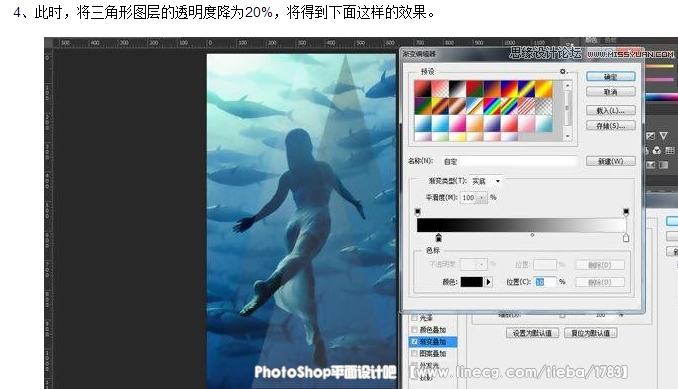Open the gradient presets gear menu

click(563, 71)
